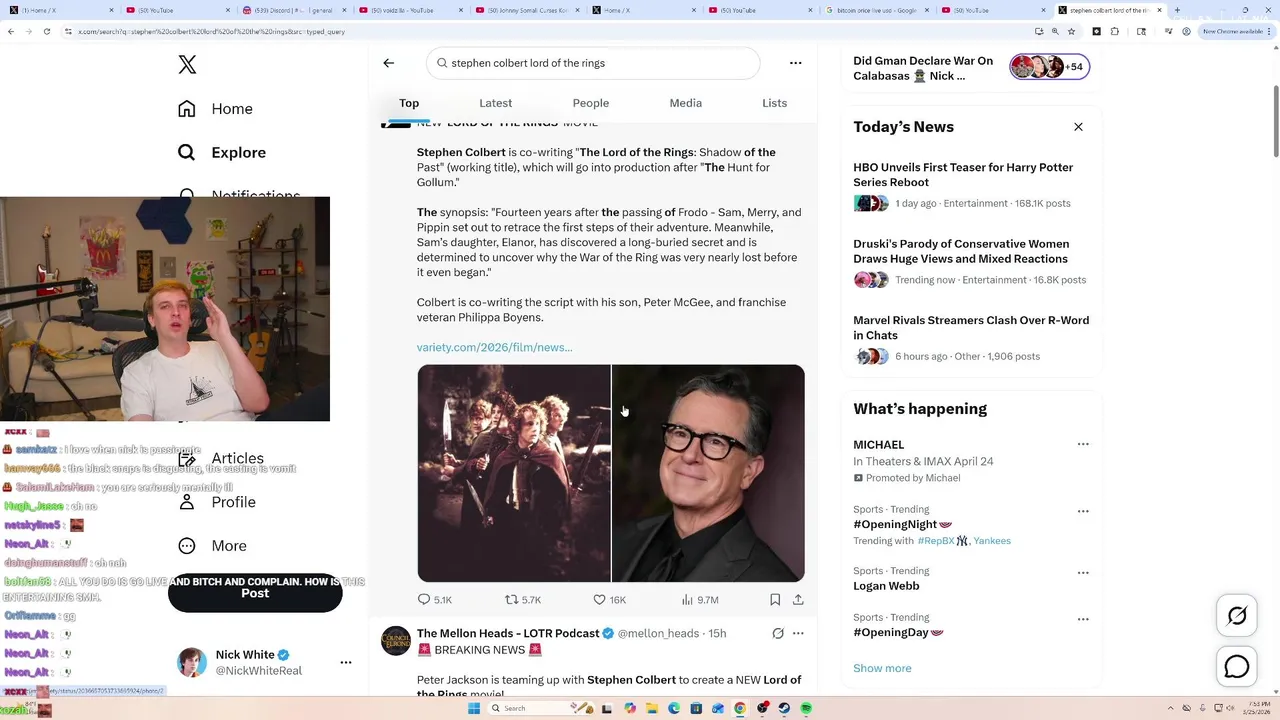
Task: Open Windows Start menu
Action: coord(474,708)
